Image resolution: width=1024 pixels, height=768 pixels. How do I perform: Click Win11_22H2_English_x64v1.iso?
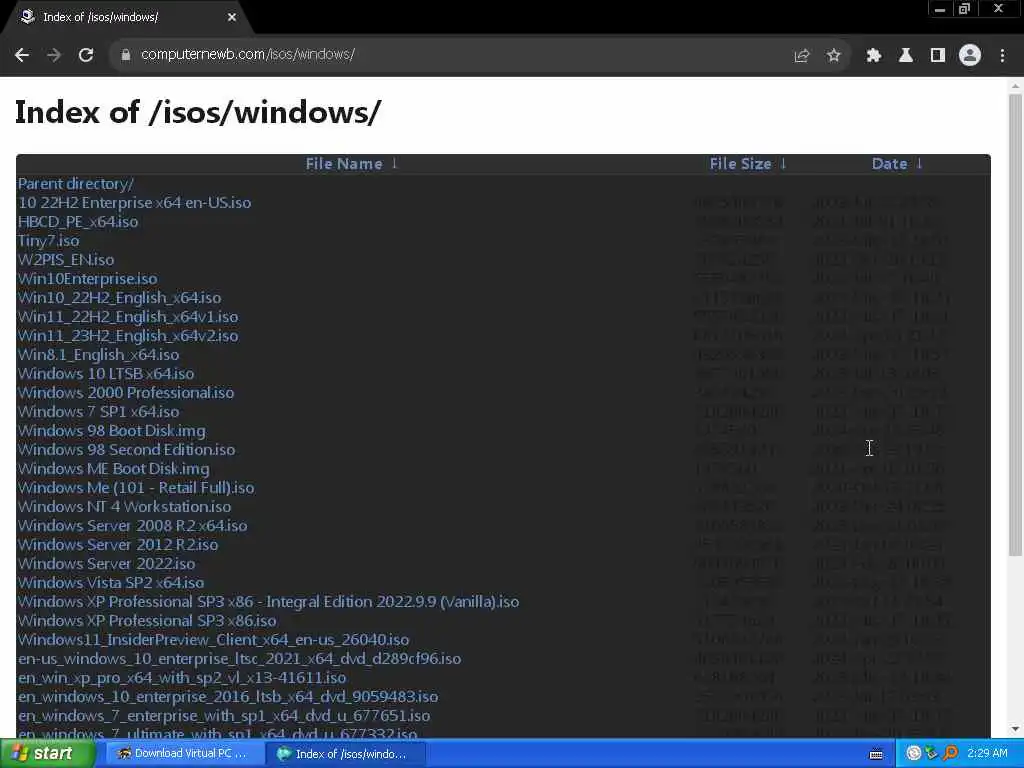[x=128, y=317]
